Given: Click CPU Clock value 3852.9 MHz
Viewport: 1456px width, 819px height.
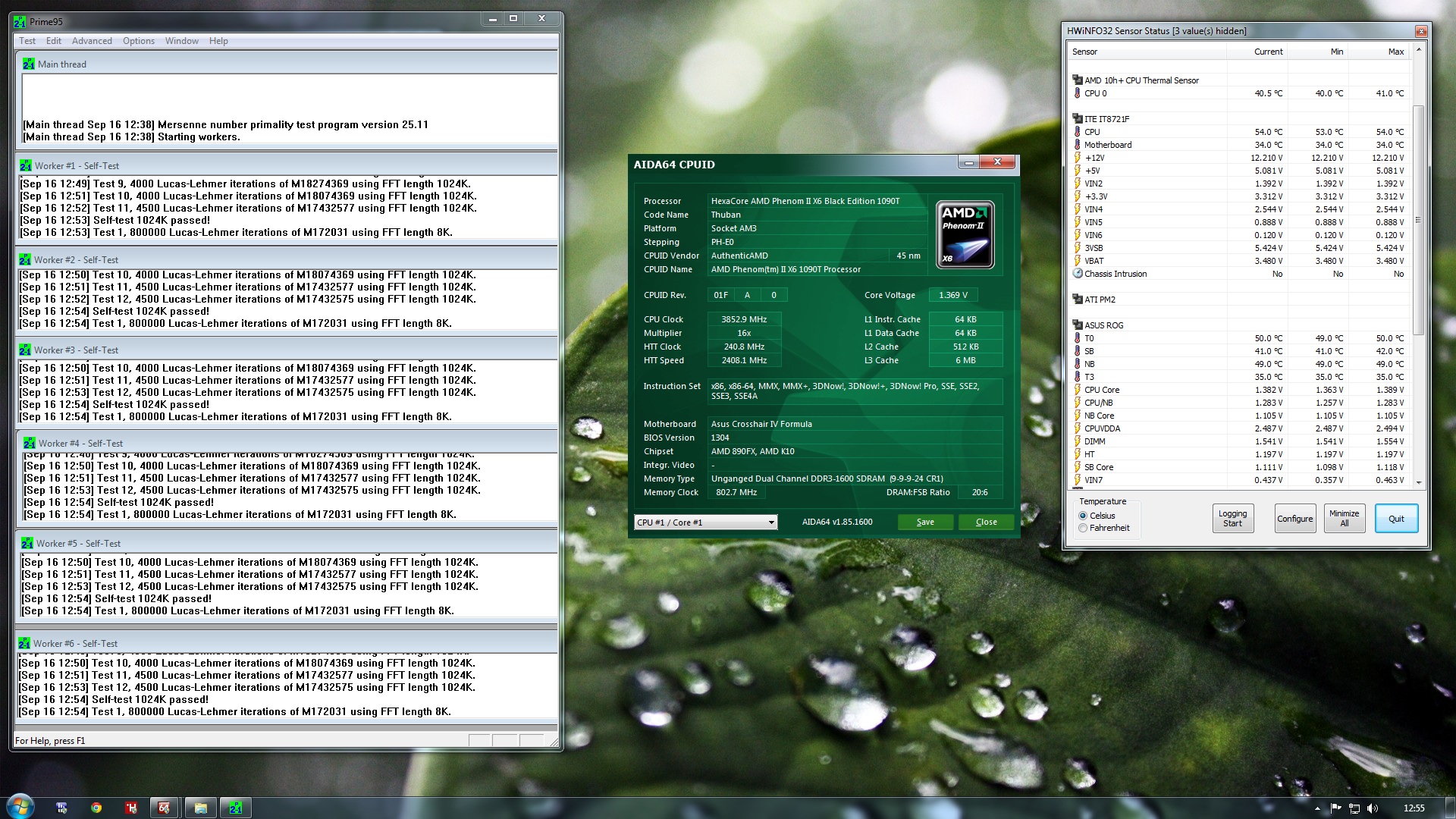Looking at the screenshot, I should (x=744, y=319).
